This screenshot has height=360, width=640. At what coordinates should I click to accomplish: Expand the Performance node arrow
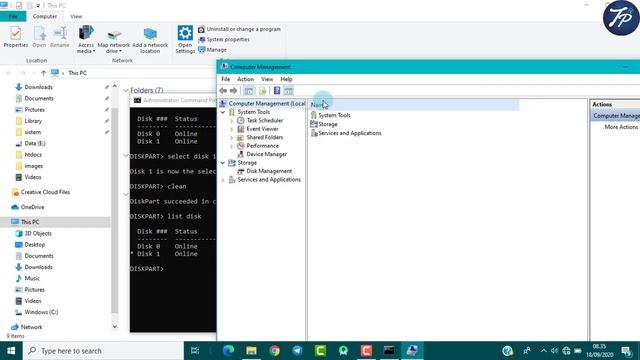pos(232,146)
